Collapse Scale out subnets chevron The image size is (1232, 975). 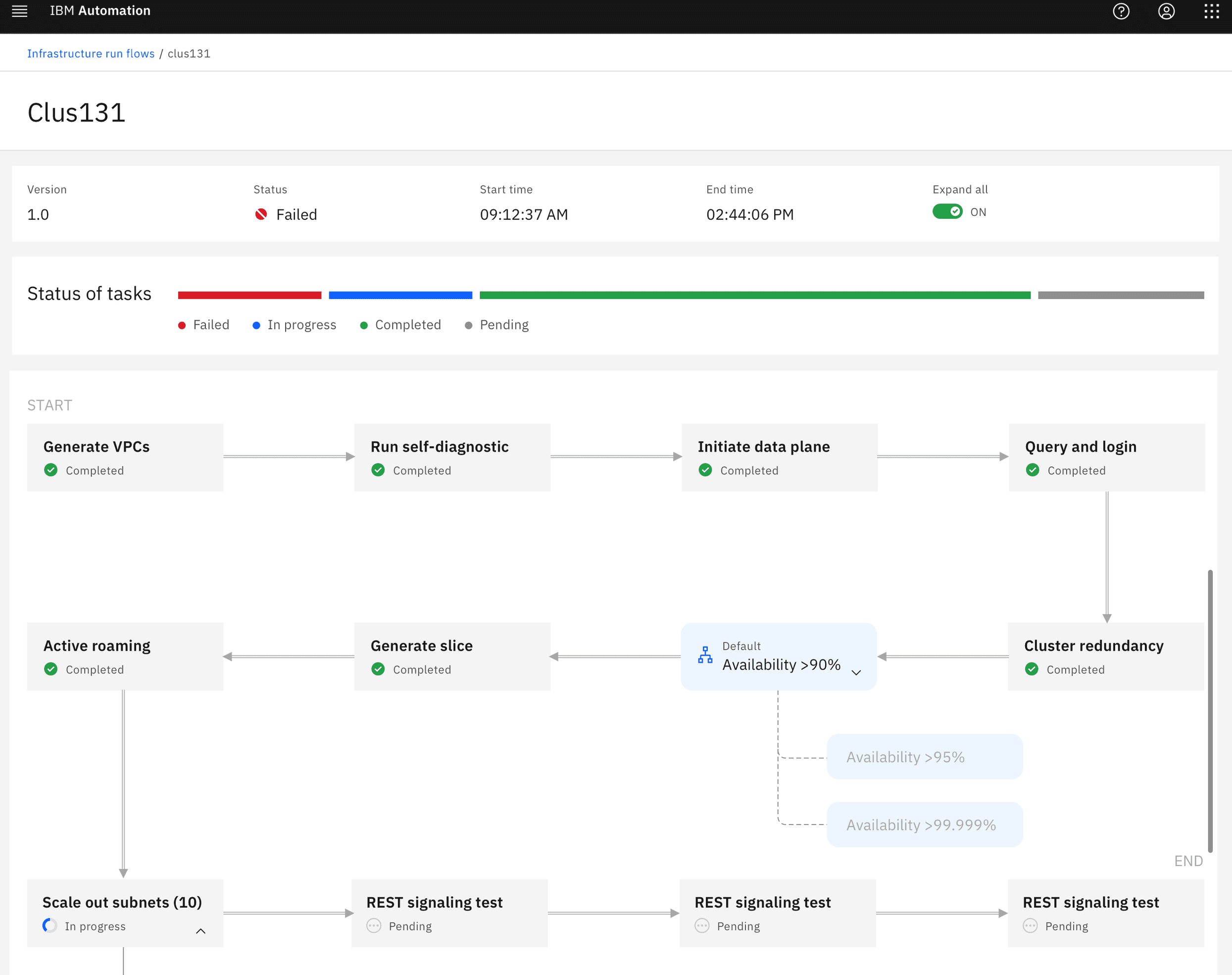point(200,931)
